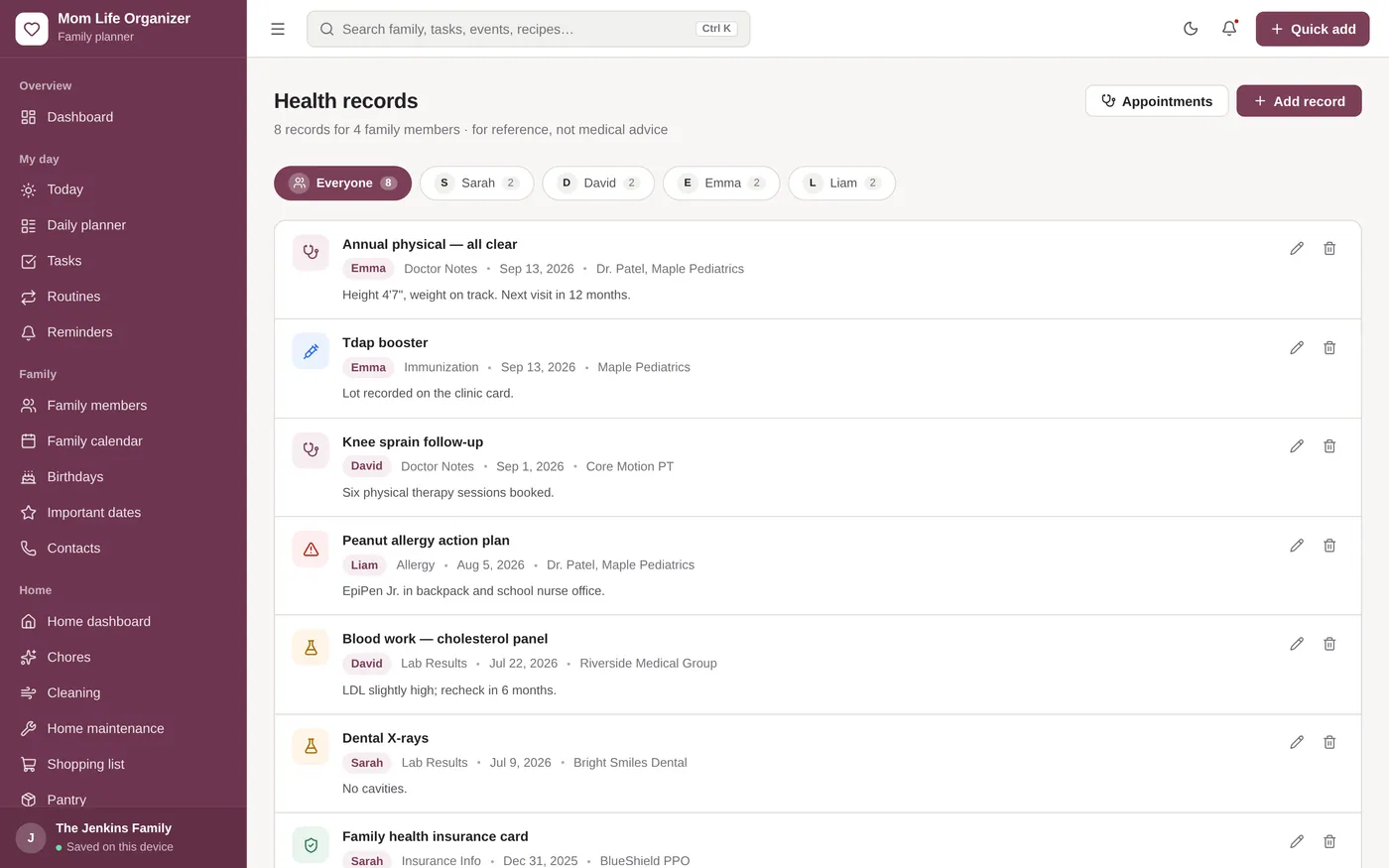Edit the Peanut allergy action plan
1389x868 pixels.
(1297, 546)
